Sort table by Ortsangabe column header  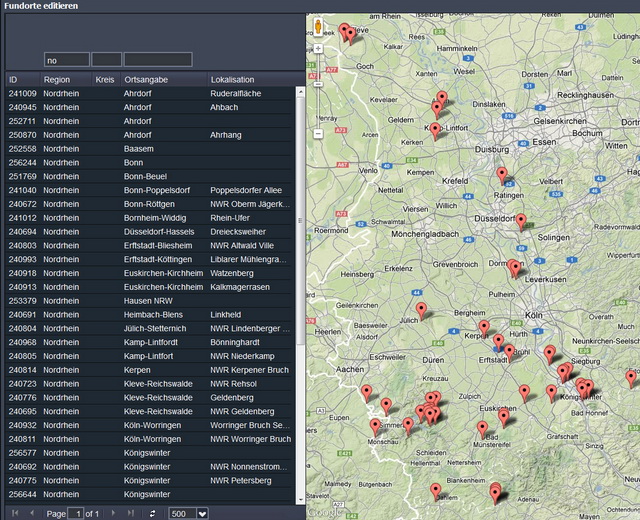point(146,79)
